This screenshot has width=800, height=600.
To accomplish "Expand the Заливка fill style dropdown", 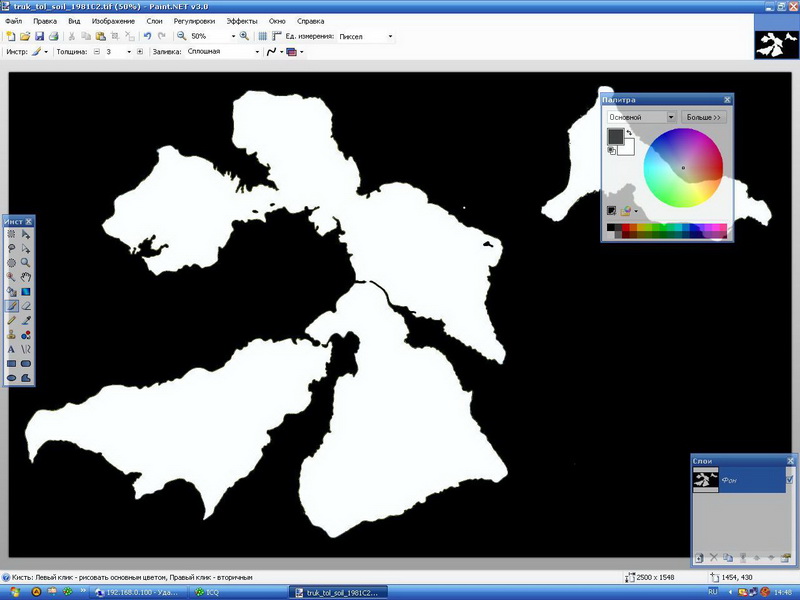I will pyautogui.click(x=257, y=51).
